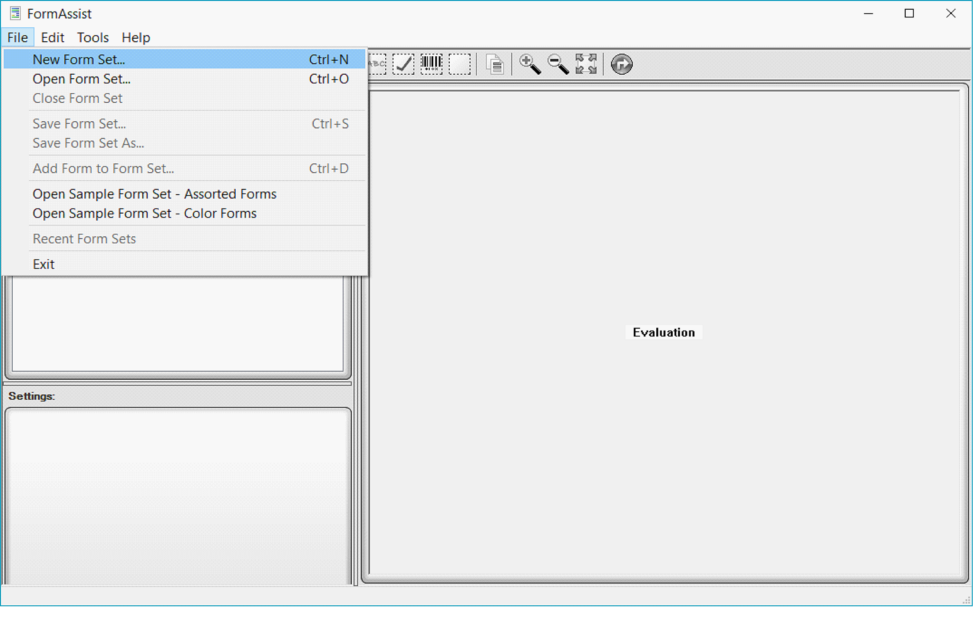This screenshot has height=626, width=975.
Task: Click the Evaluation watermark label
Action: point(663,331)
